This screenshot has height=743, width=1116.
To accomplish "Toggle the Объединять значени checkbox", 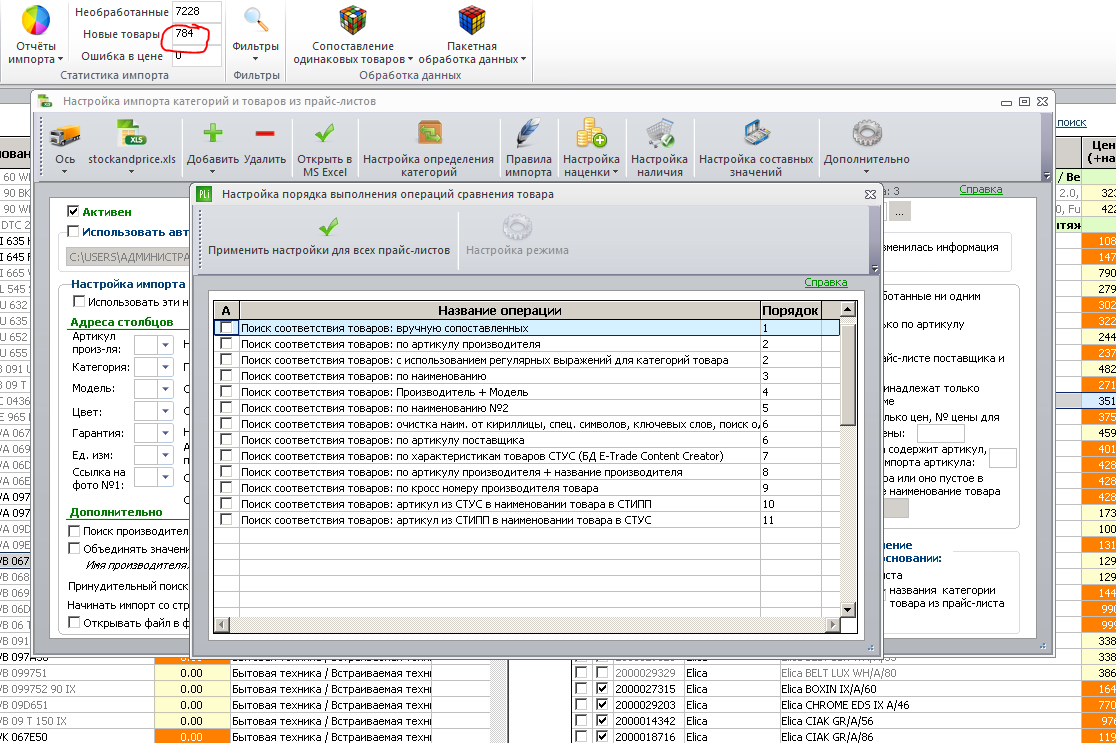I will tap(73, 549).
